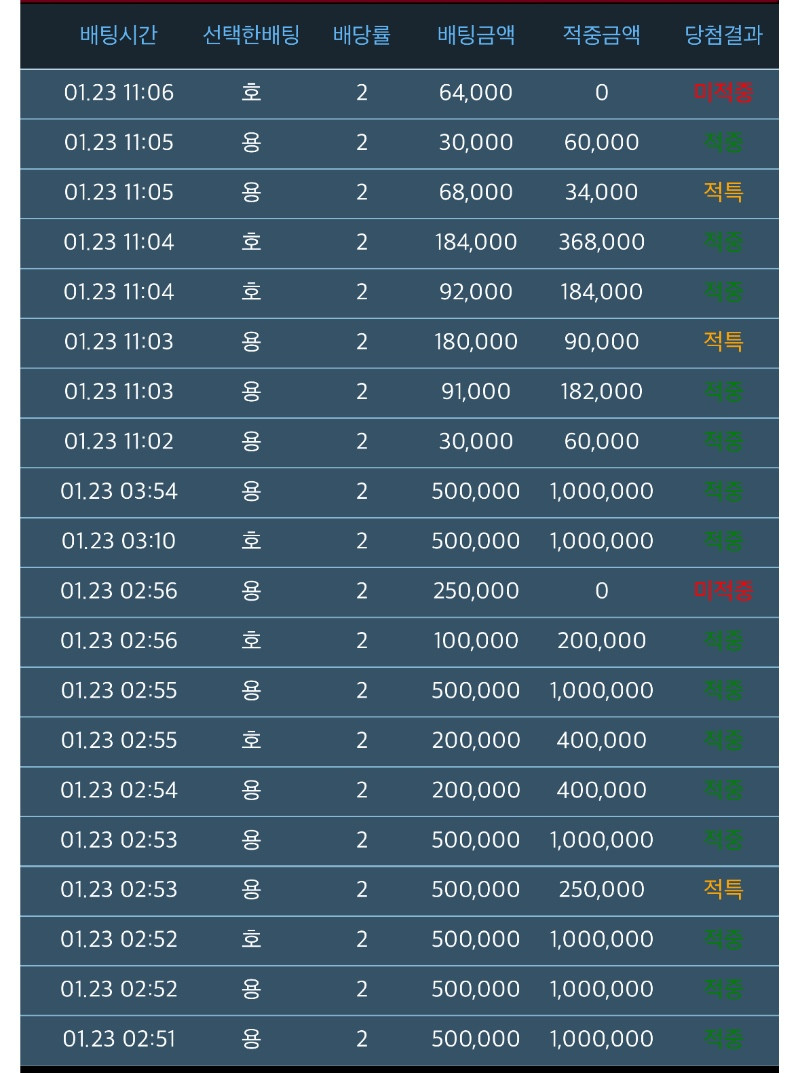Click the 호 bet in the 03:10 row
The height and width of the screenshot is (1073, 800).
tap(251, 541)
